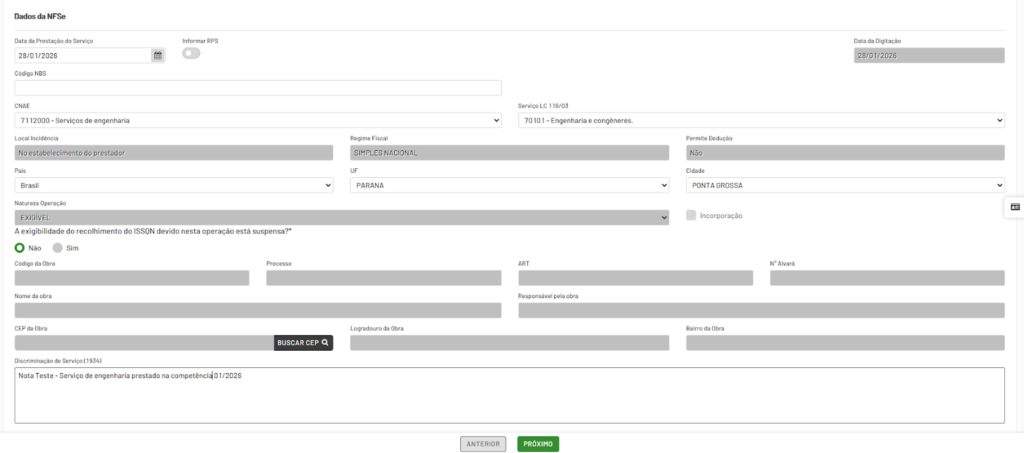1024x453 pixels.
Task: Open the Cidade dropdown
Action: [845, 185]
